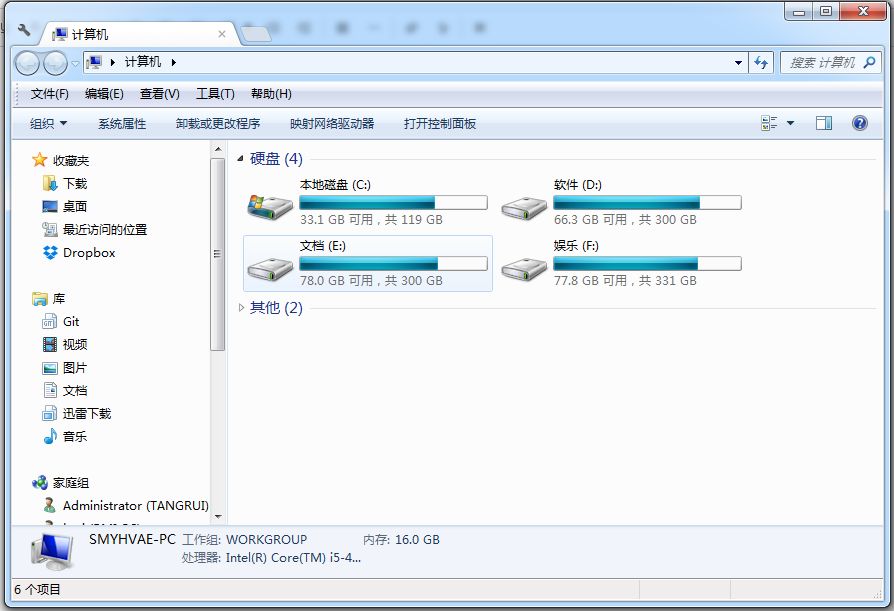The height and width of the screenshot is (611, 894).
Task: Click the SMYHVAE-PC computer icon in details pane
Action: coord(52,551)
